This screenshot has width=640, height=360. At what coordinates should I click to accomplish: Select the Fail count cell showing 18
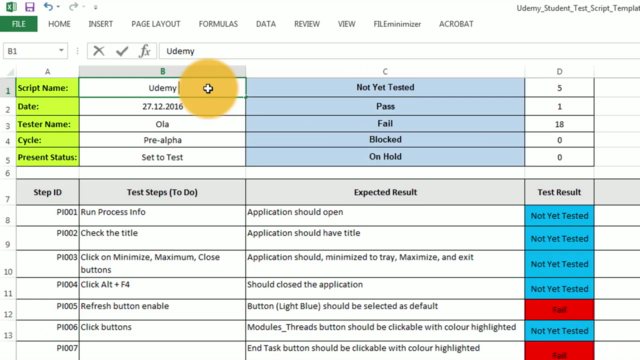(x=559, y=124)
